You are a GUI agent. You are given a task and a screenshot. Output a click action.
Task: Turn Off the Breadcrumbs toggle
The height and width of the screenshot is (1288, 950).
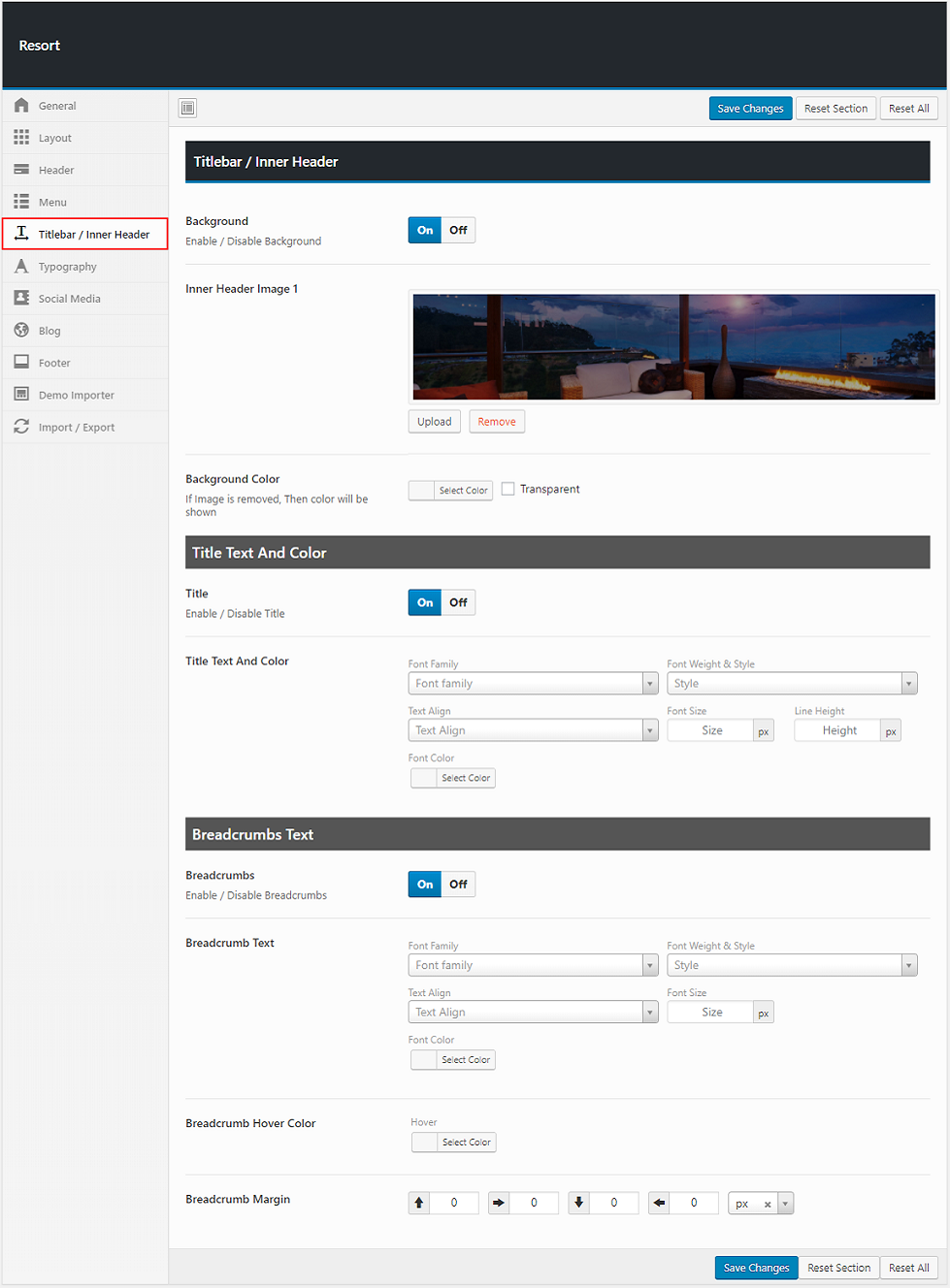(x=458, y=885)
